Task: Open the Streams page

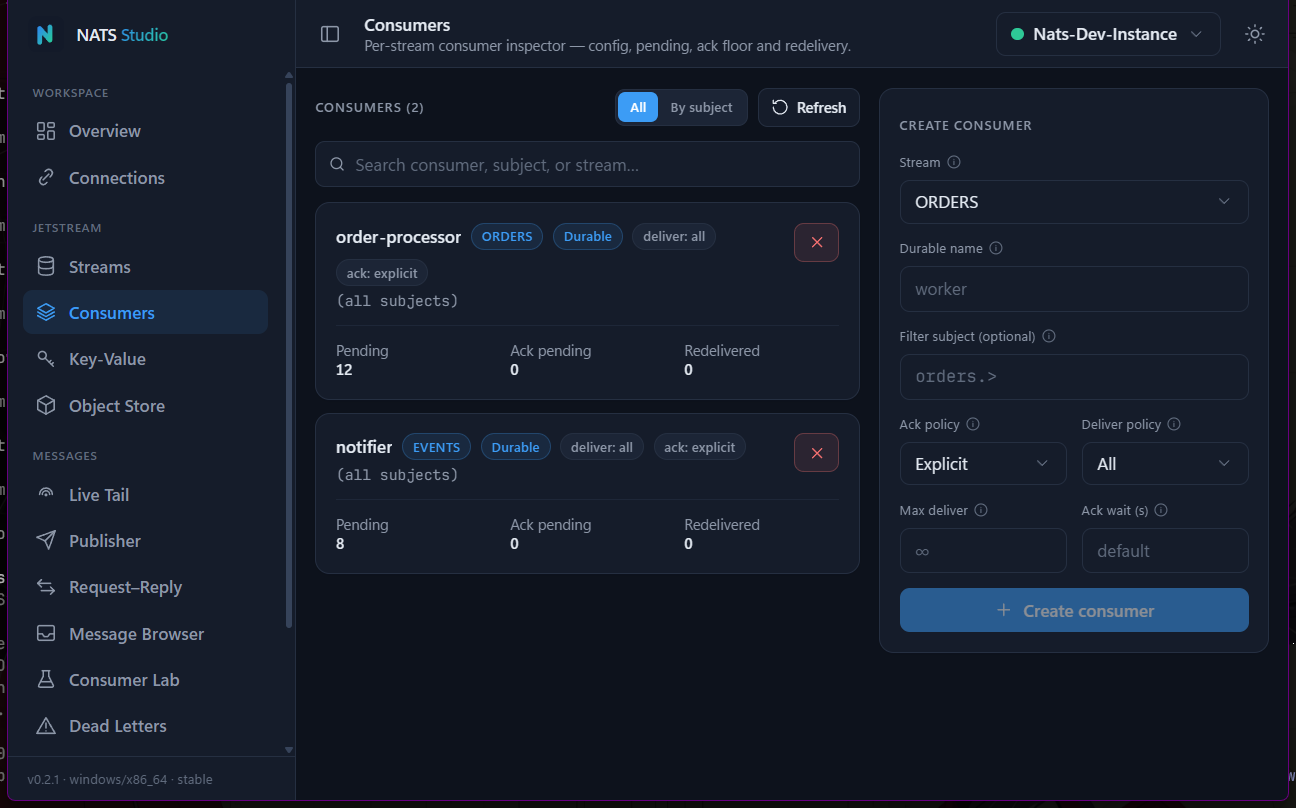Action: 146,267
